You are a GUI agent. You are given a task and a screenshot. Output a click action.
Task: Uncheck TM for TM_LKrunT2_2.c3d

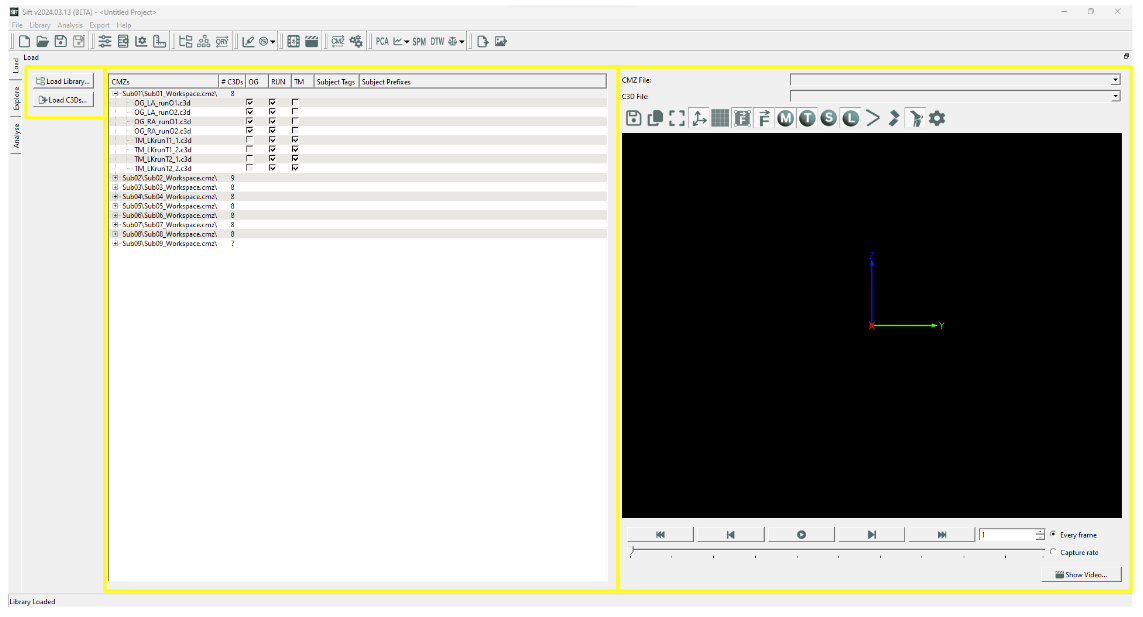tap(294, 168)
